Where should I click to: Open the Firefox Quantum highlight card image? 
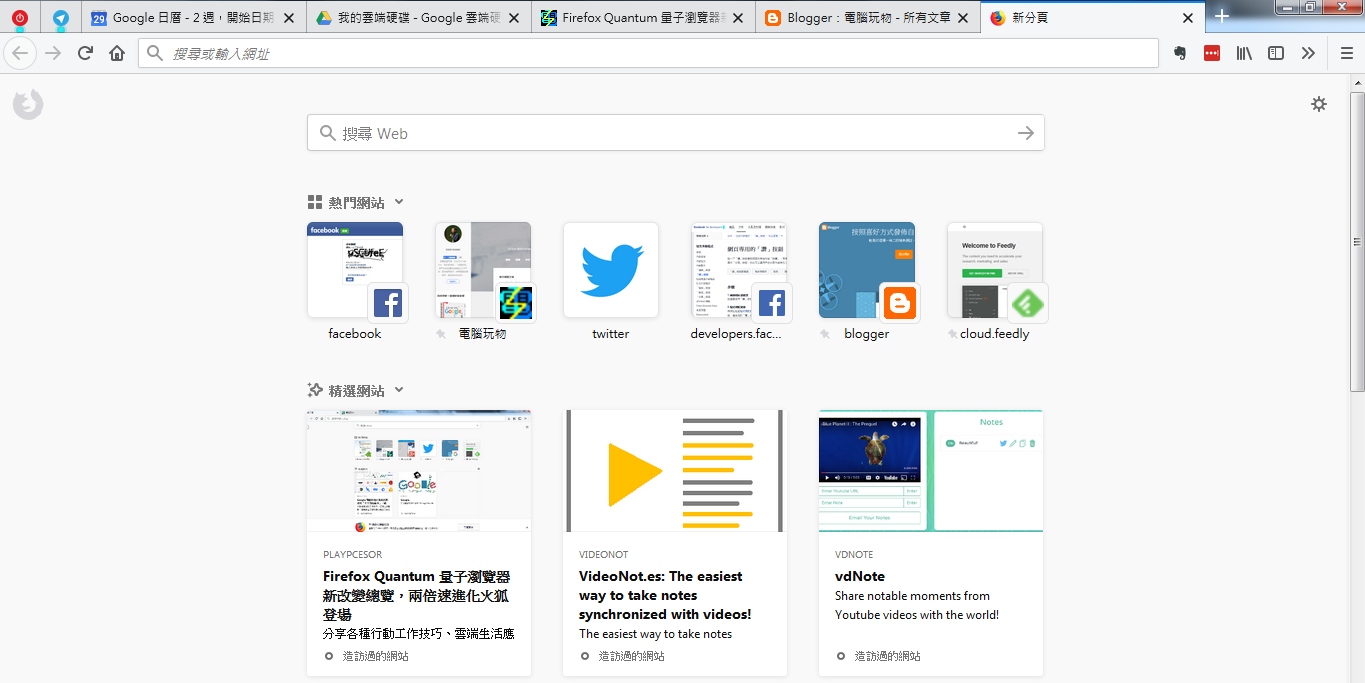(x=419, y=470)
